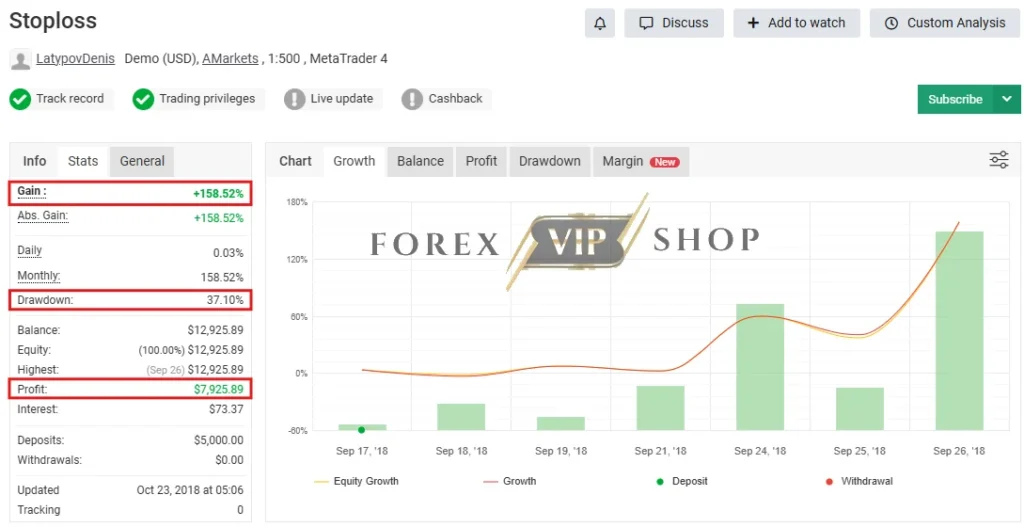Viewport: 1024px width, 527px height.
Task: Click the Monthly label
Action: (39, 276)
